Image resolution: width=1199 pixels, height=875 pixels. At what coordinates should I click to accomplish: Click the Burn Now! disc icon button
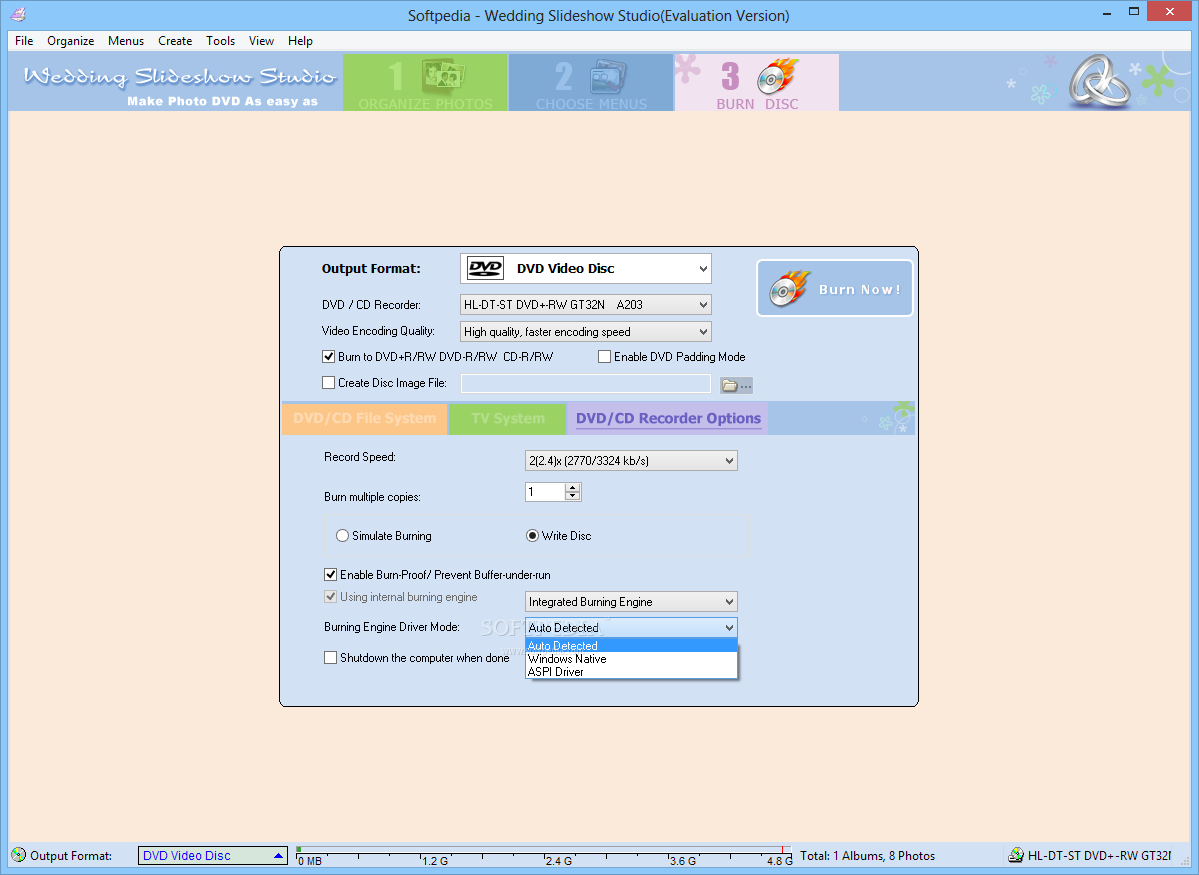pyautogui.click(x=834, y=288)
